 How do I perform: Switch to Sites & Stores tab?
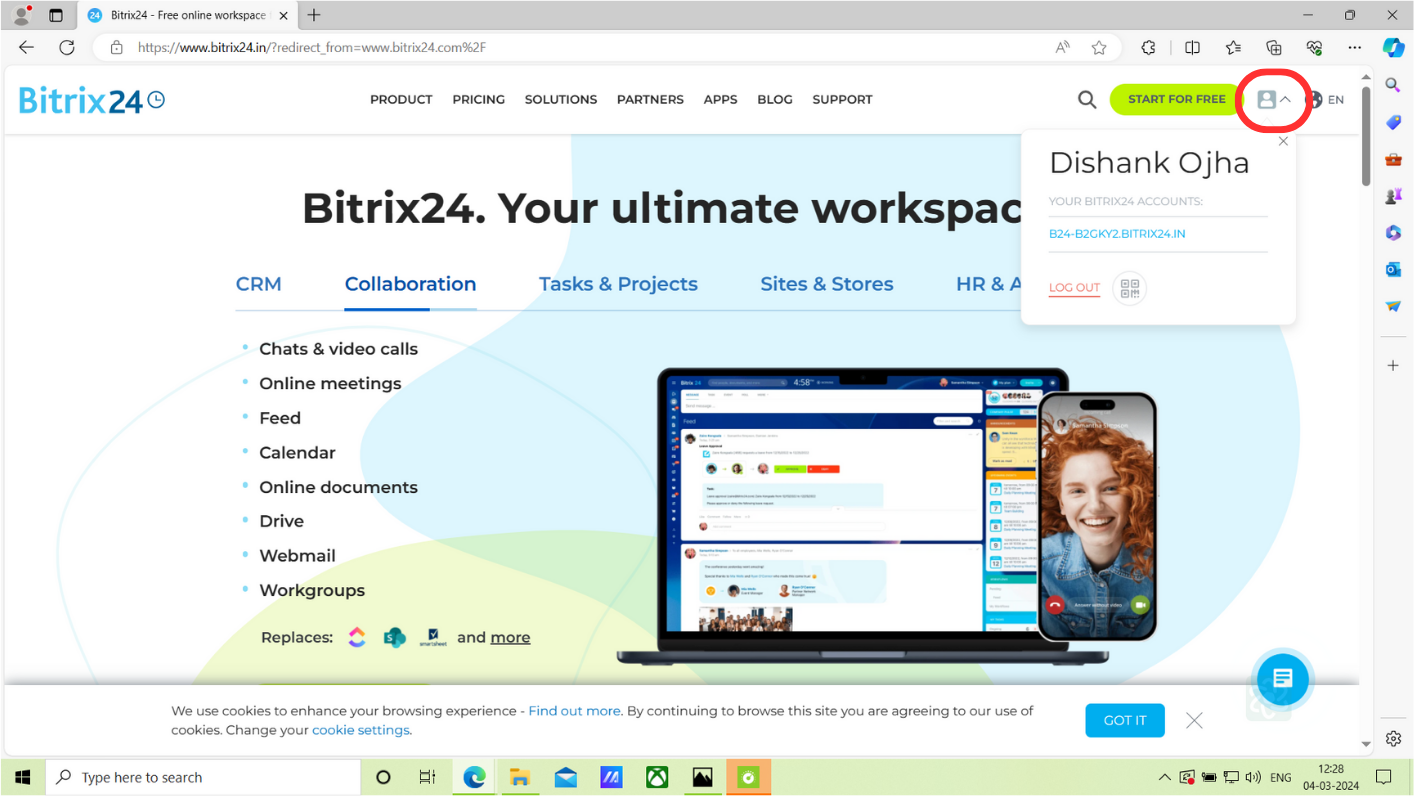click(827, 284)
